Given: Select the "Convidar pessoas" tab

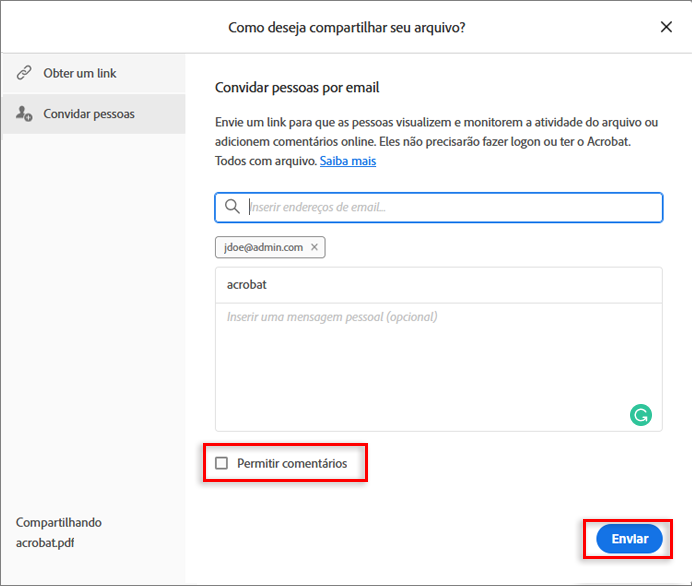Looking at the screenshot, I should [x=88, y=114].
